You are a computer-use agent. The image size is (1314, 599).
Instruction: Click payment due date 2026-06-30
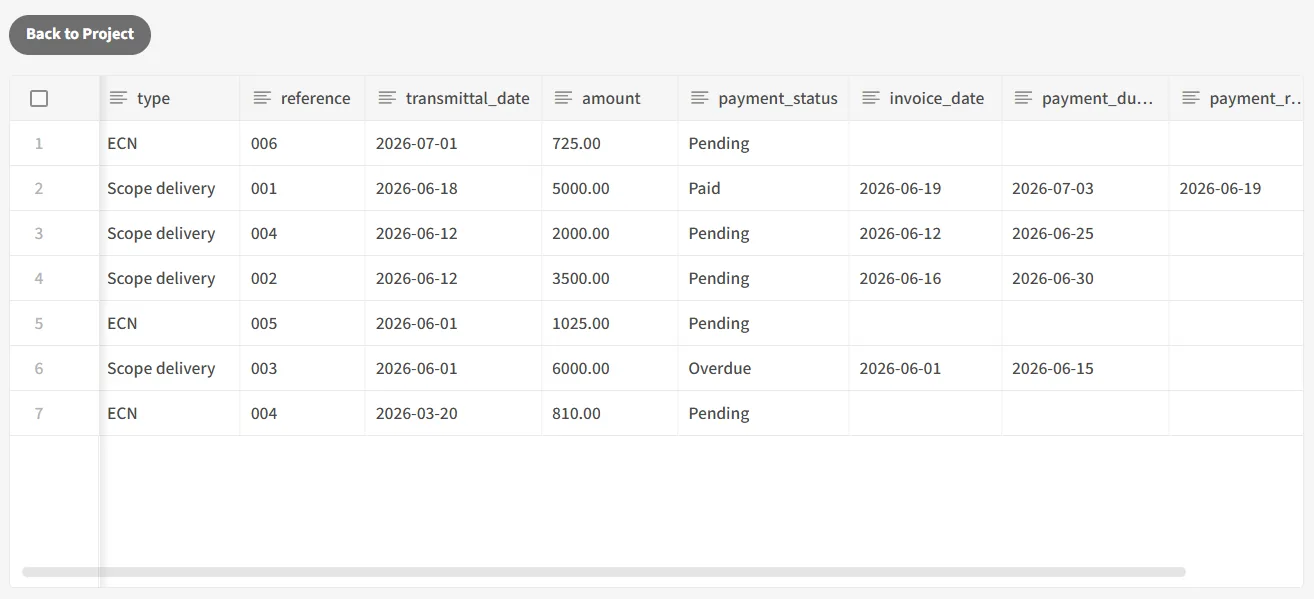point(1086,278)
